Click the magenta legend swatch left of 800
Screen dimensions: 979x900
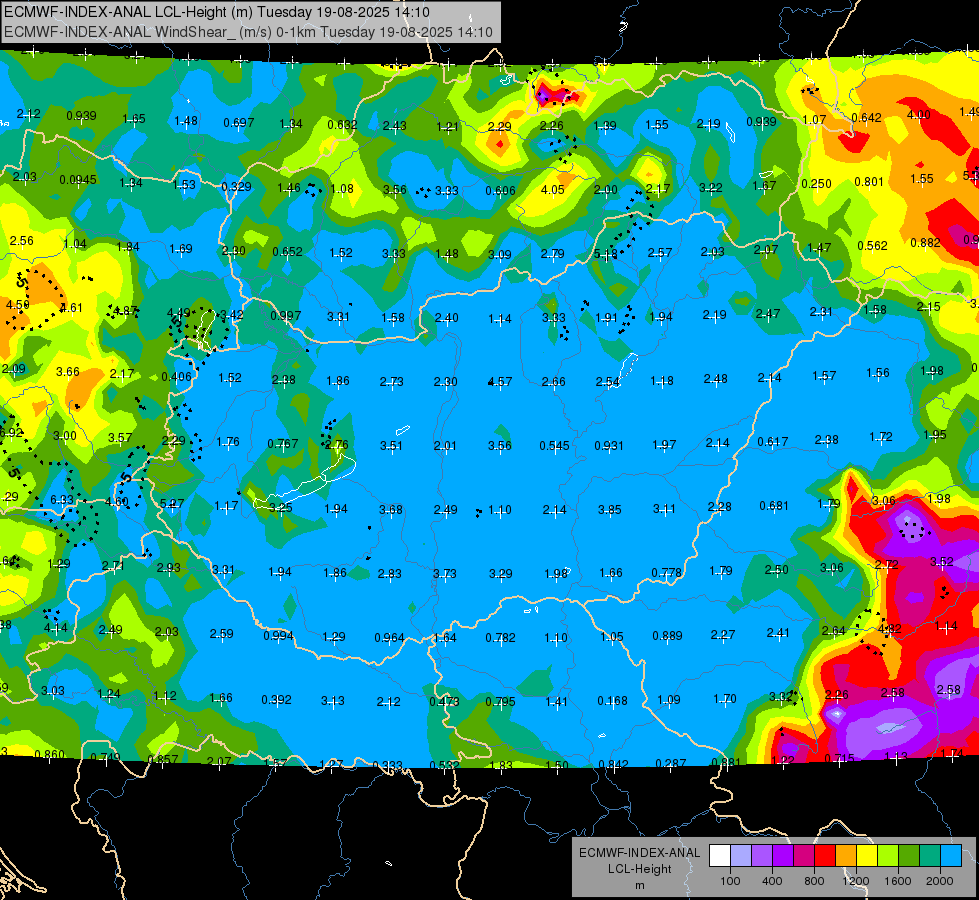804,856
